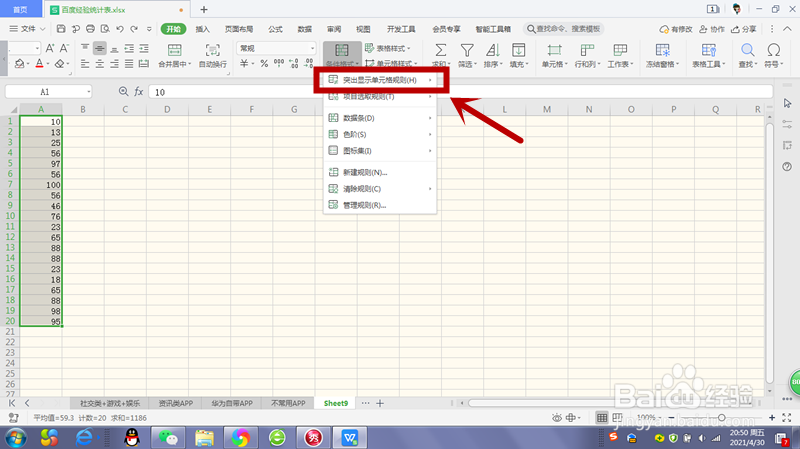Choose Manage Rules (管理规则) menu item
Screen dimensions: 800x449
[x=381, y=205]
